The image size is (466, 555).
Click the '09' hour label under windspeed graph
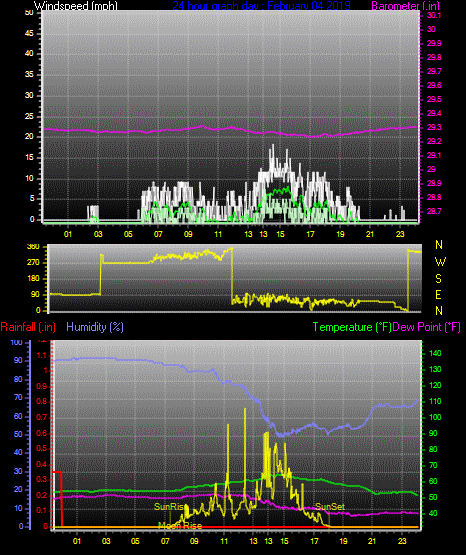click(x=188, y=234)
